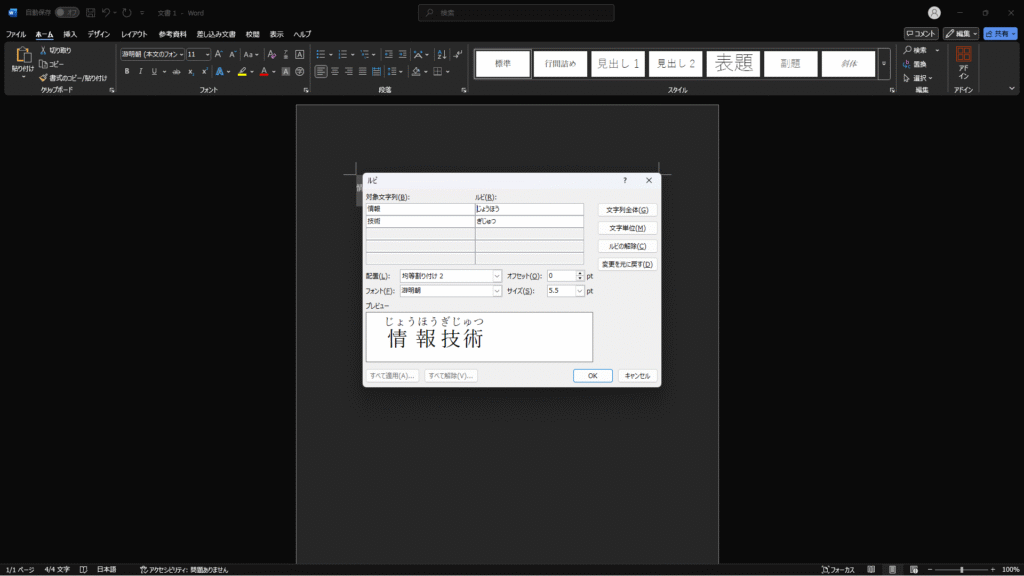The width and height of the screenshot is (1024, 576).
Task: Click the ルビ field containing じょうほう
Action: click(x=529, y=209)
